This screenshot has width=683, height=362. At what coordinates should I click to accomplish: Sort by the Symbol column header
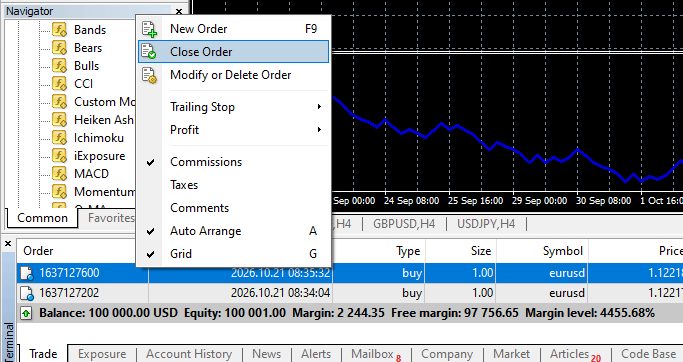pos(563,251)
